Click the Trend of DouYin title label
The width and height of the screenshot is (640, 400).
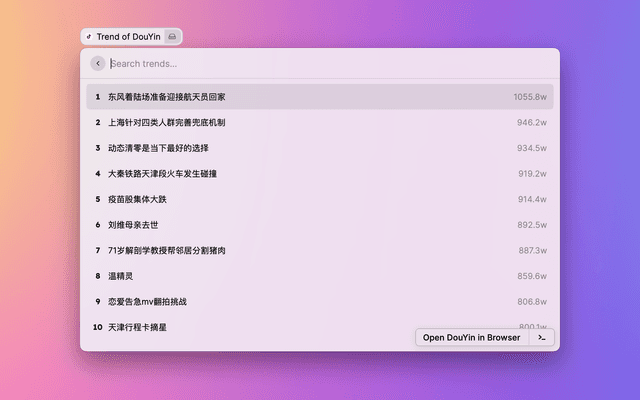(127, 37)
